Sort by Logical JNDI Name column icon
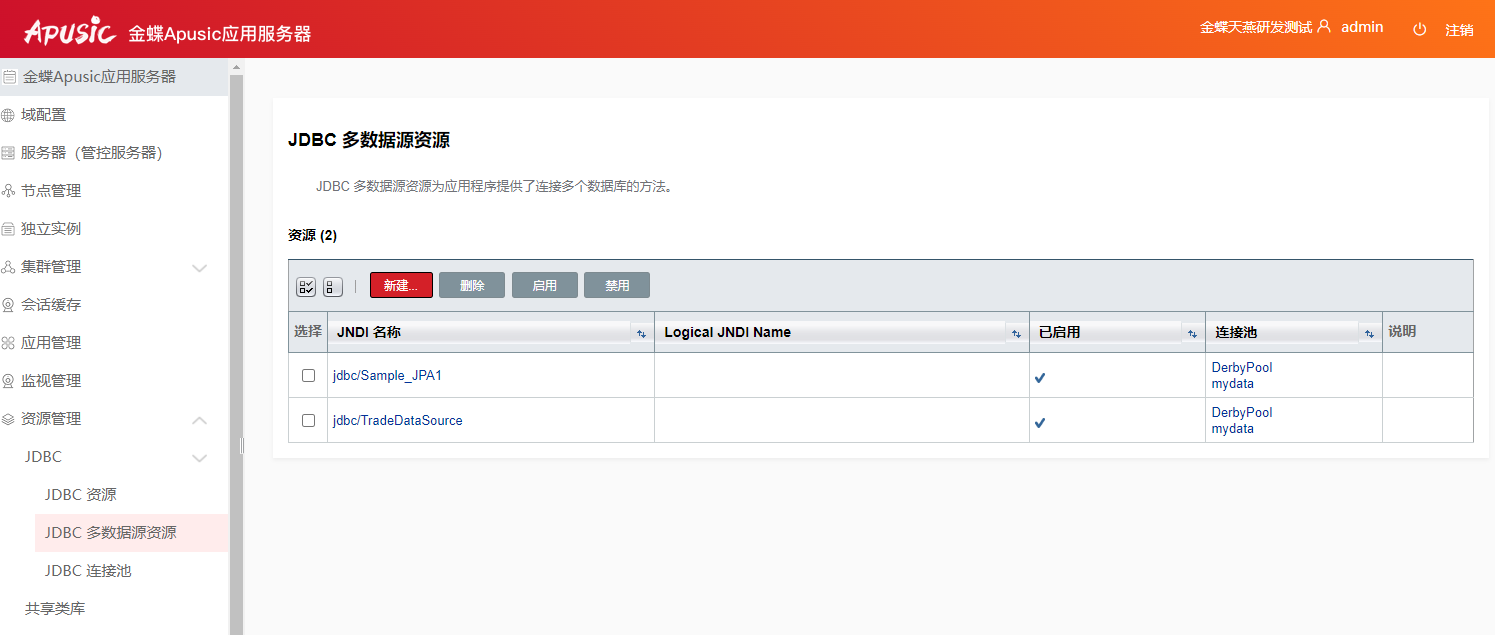 pos(1016,333)
